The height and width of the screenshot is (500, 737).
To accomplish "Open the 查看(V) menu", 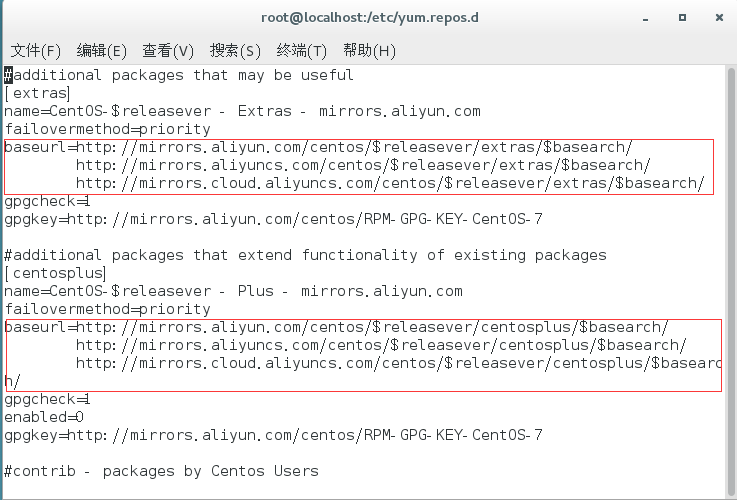I will [168, 50].
